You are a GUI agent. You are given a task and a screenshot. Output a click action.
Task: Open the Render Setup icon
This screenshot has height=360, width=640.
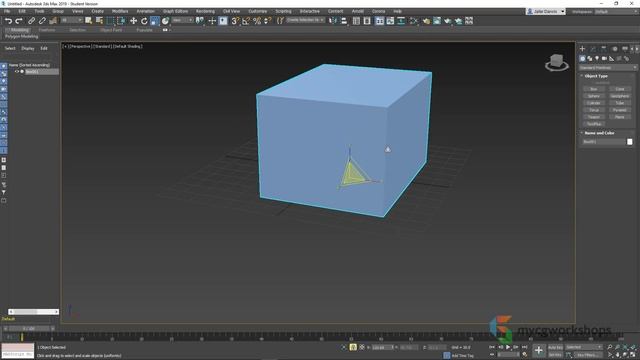[x=437, y=21]
